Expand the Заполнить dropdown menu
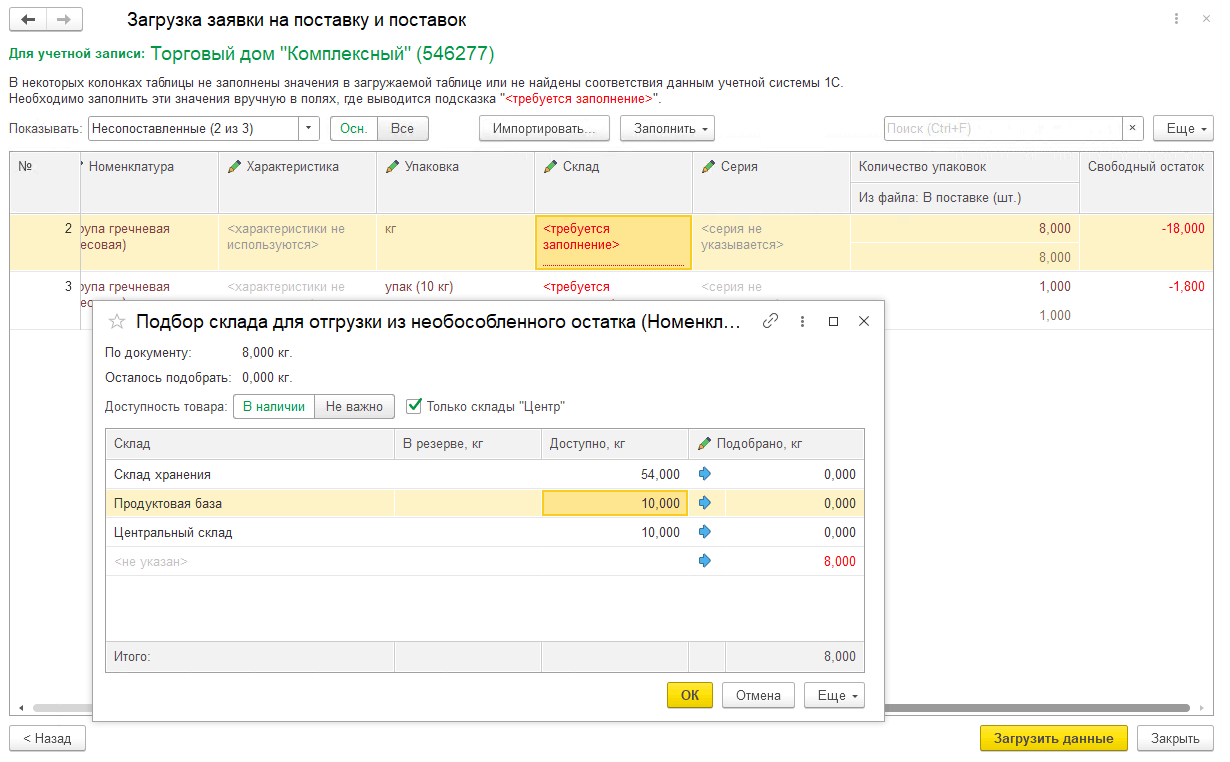This screenshot has width=1230, height=762. click(667, 128)
